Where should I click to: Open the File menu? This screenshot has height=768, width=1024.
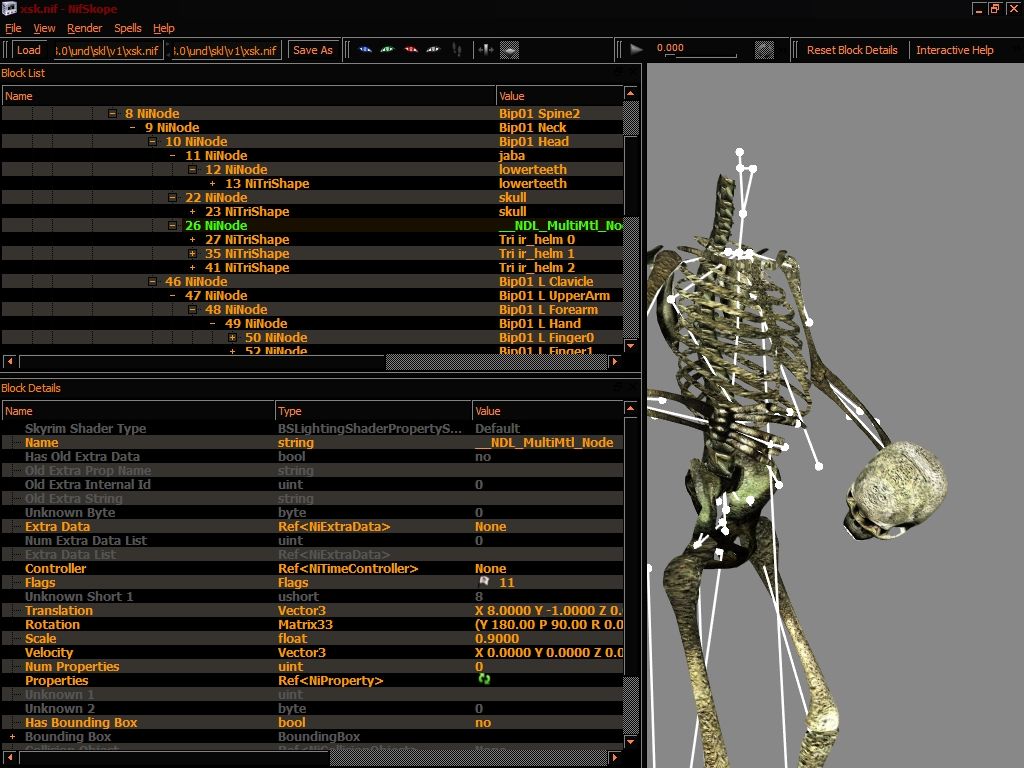pos(13,28)
